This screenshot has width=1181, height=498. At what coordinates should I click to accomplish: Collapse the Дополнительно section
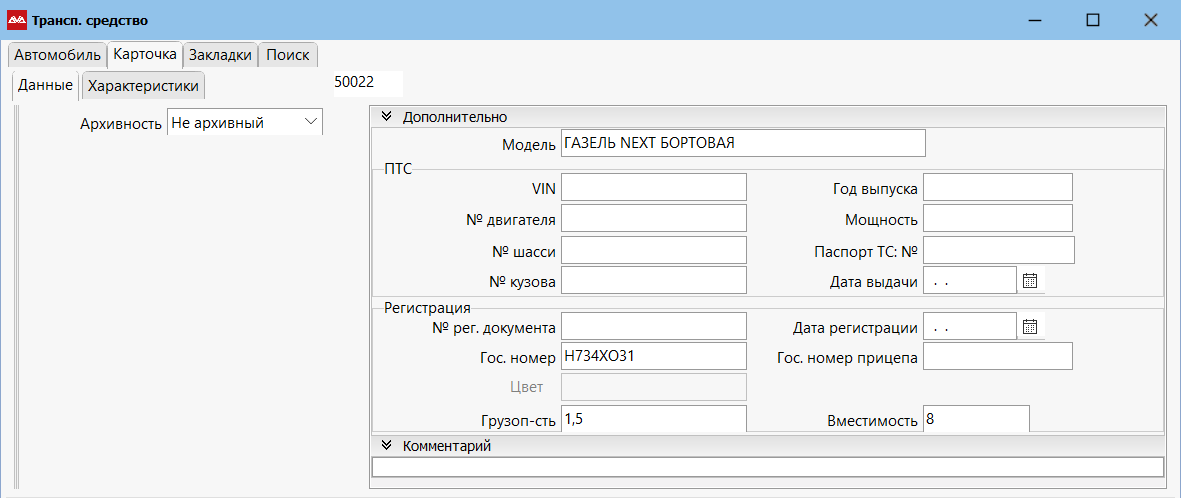pos(387,117)
